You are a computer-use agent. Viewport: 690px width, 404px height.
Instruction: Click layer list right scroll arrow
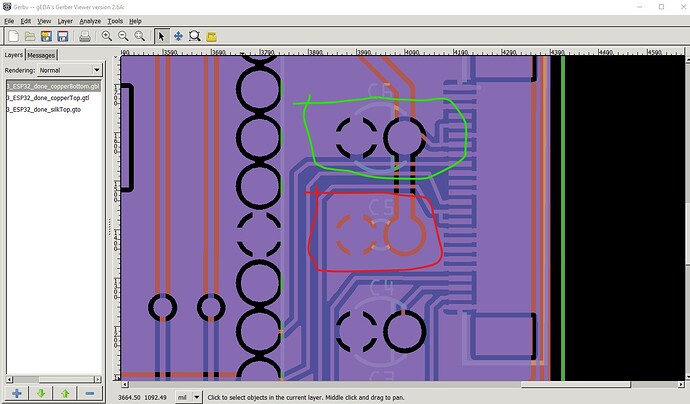point(98,379)
